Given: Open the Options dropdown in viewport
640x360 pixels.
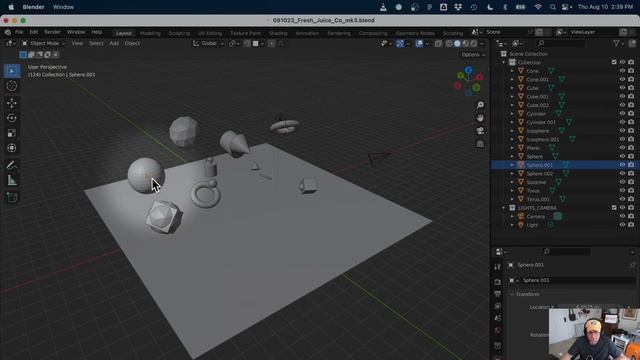Looking at the screenshot, I should tap(473, 55).
